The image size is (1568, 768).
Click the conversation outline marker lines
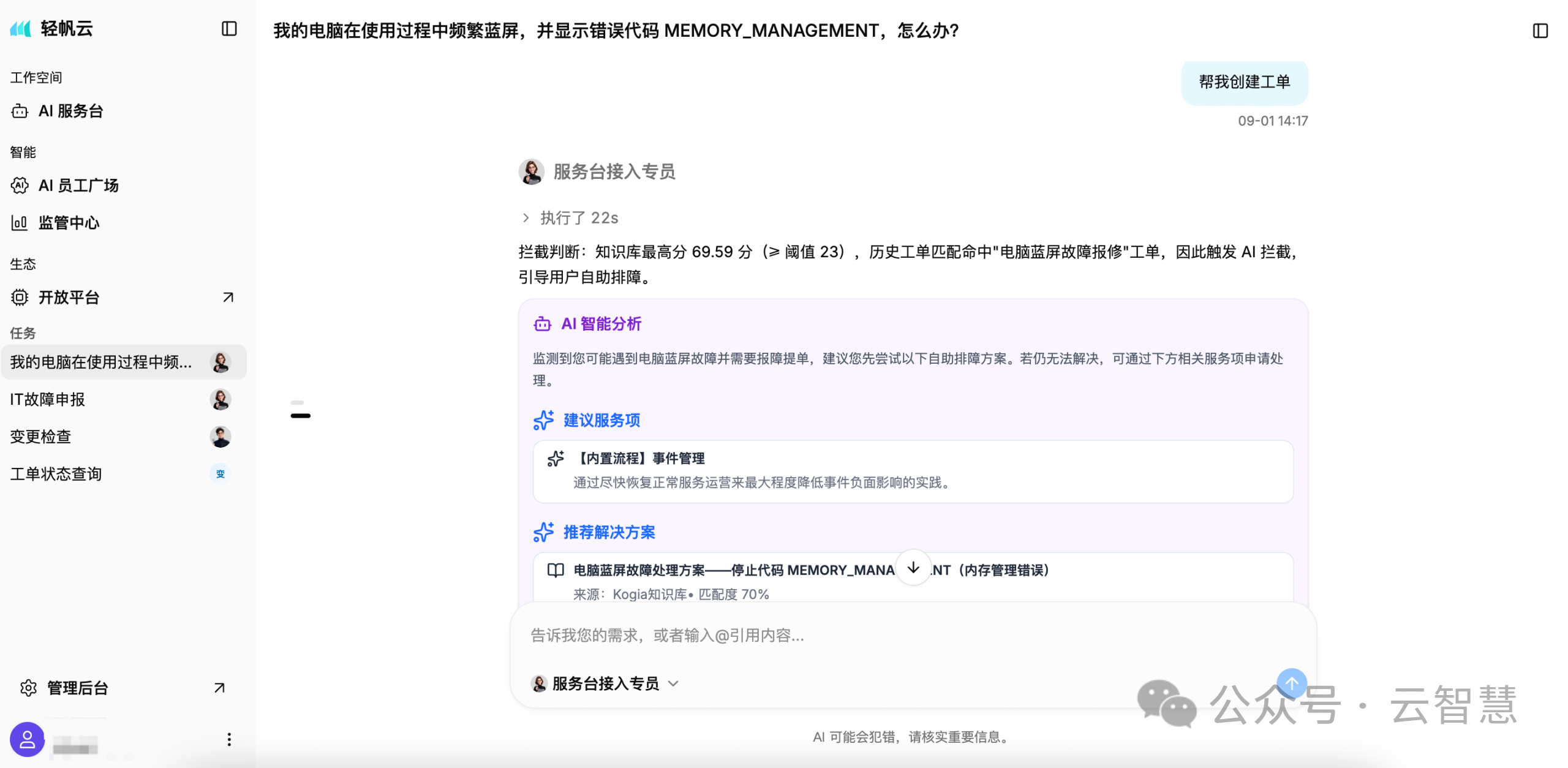point(300,409)
